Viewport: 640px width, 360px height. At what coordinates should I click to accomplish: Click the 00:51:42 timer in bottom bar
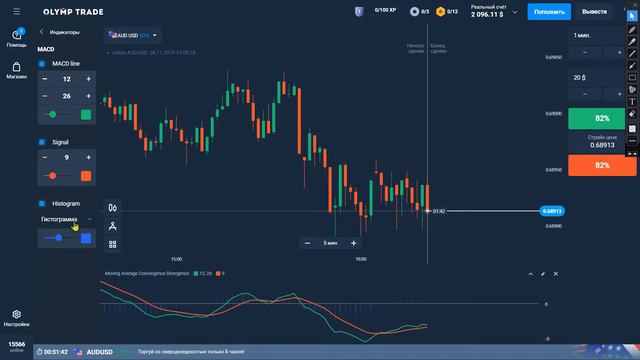[x=56, y=352]
